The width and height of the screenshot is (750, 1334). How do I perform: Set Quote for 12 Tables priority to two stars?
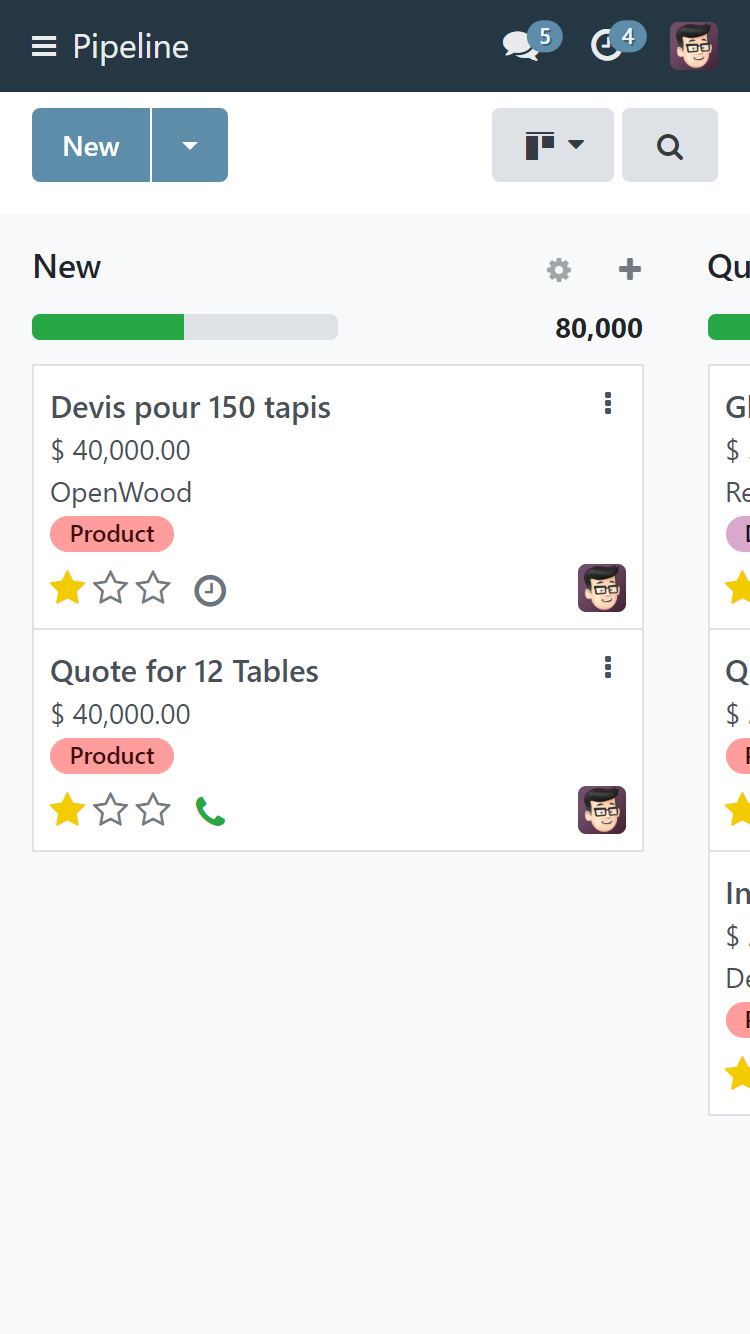(x=110, y=809)
